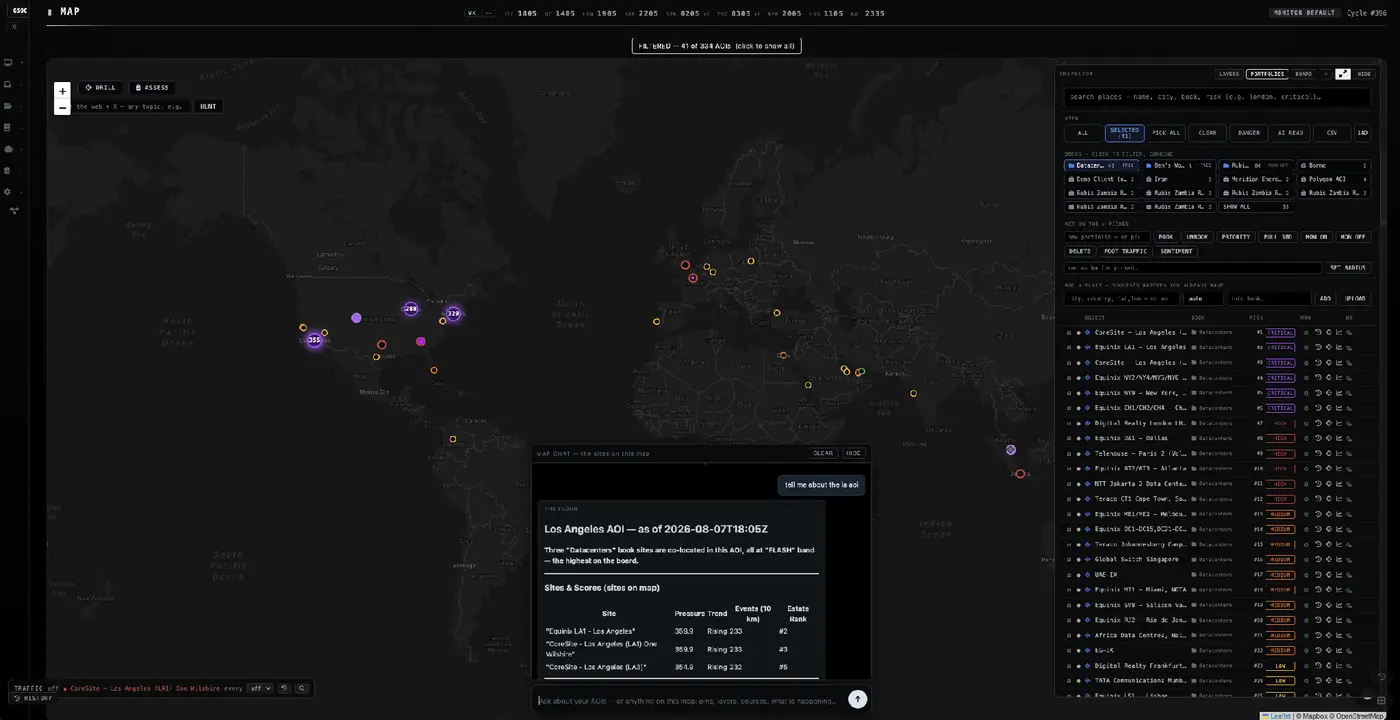Open the inbox icon in left sidebar
Screen dimensions: 1400x720
click(x=8, y=84)
